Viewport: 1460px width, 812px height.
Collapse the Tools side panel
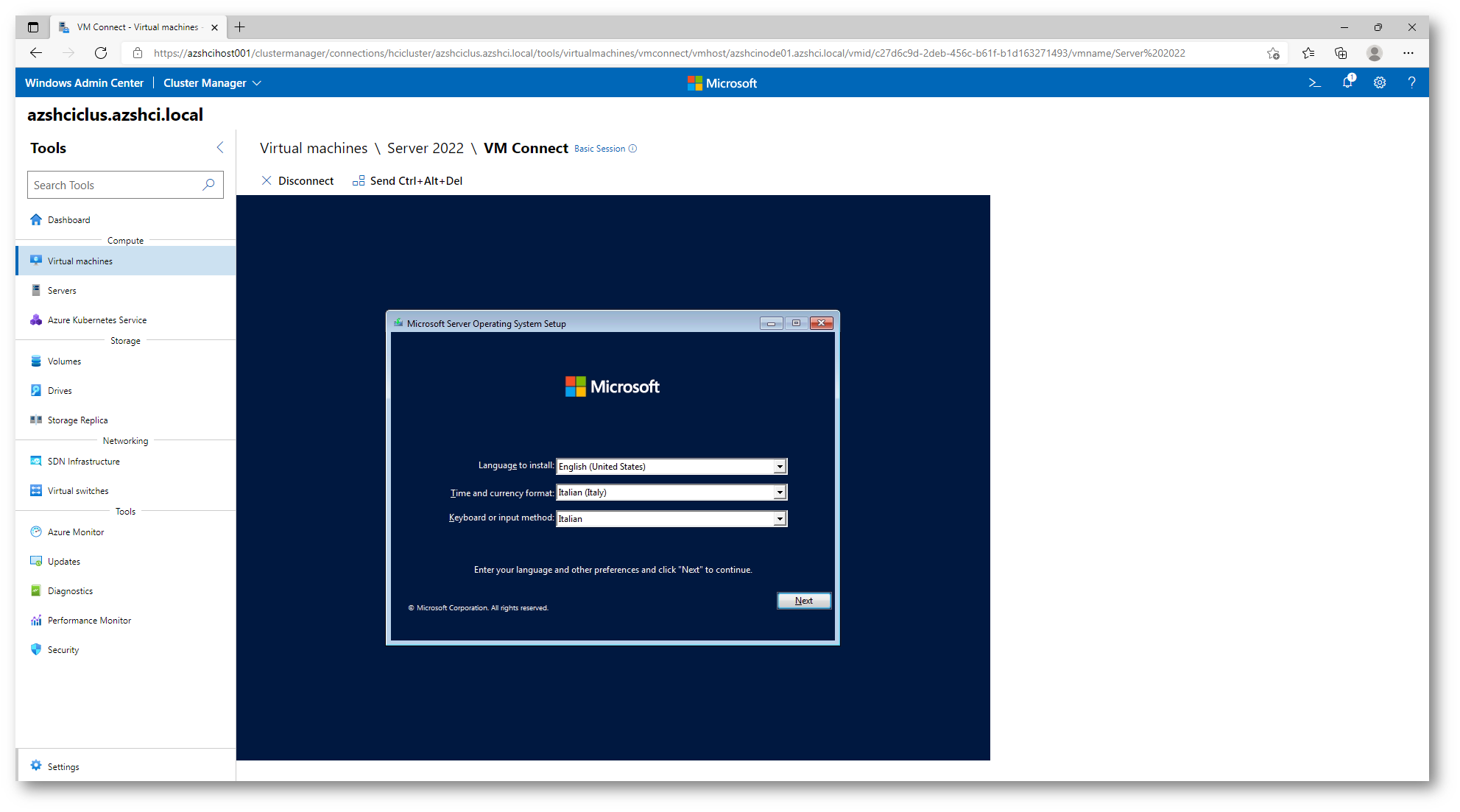[x=220, y=148]
